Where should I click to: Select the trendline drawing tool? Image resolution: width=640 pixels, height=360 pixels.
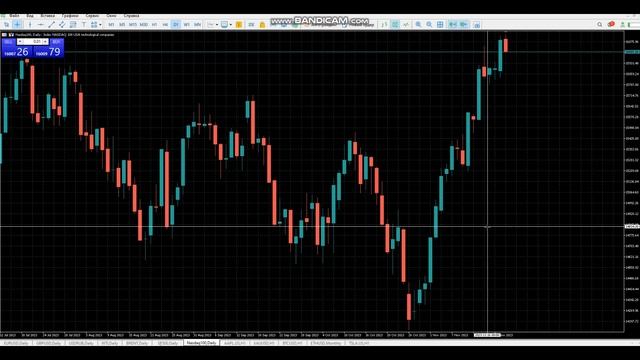point(51,25)
